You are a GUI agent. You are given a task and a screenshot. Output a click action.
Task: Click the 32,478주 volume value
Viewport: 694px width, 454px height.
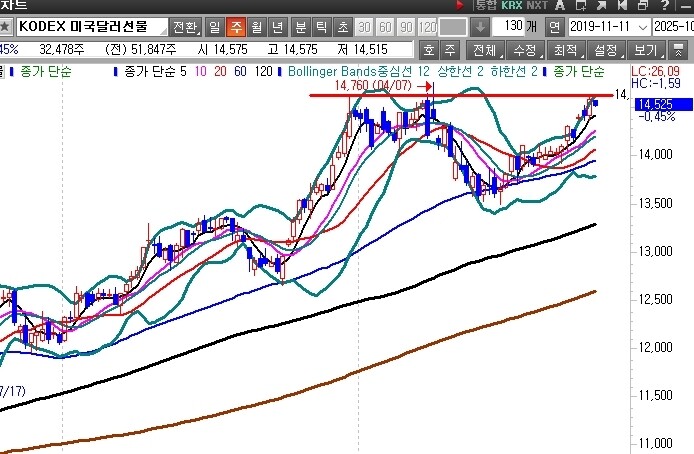click(x=62, y=49)
